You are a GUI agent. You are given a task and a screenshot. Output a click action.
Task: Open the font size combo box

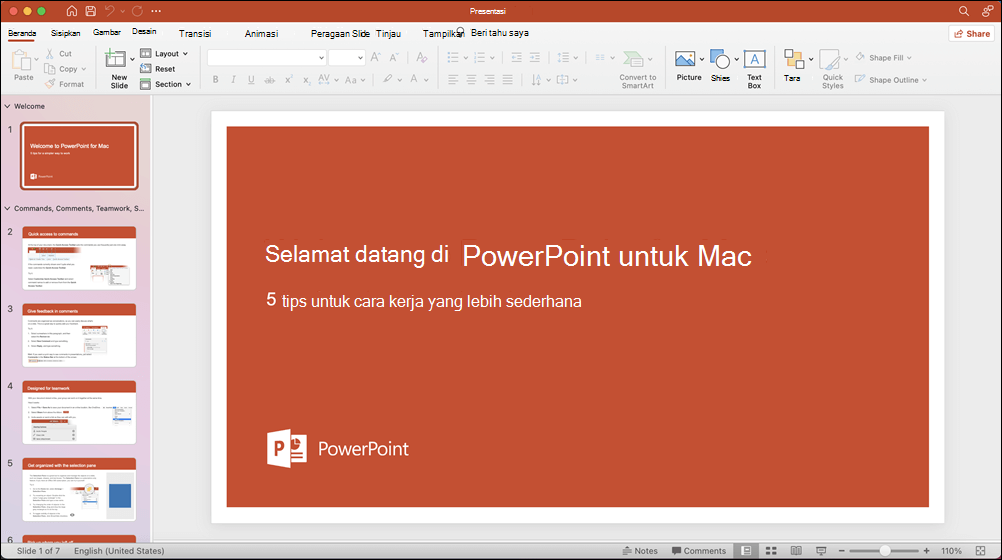(x=346, y=58)
